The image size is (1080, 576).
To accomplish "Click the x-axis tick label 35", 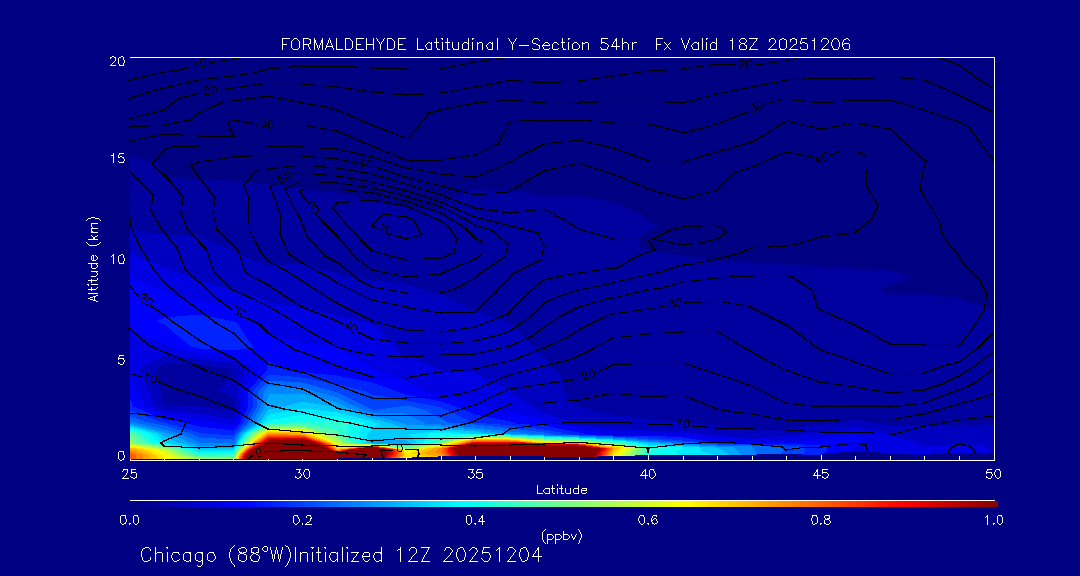I will click(x=475, y=474).
